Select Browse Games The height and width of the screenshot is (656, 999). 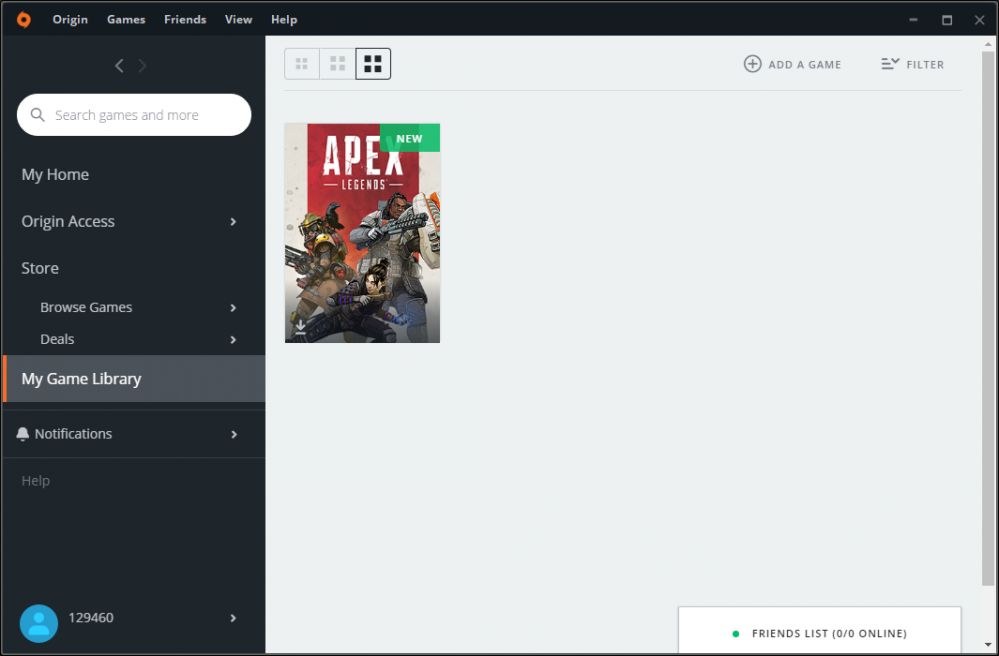coord(86,307)
